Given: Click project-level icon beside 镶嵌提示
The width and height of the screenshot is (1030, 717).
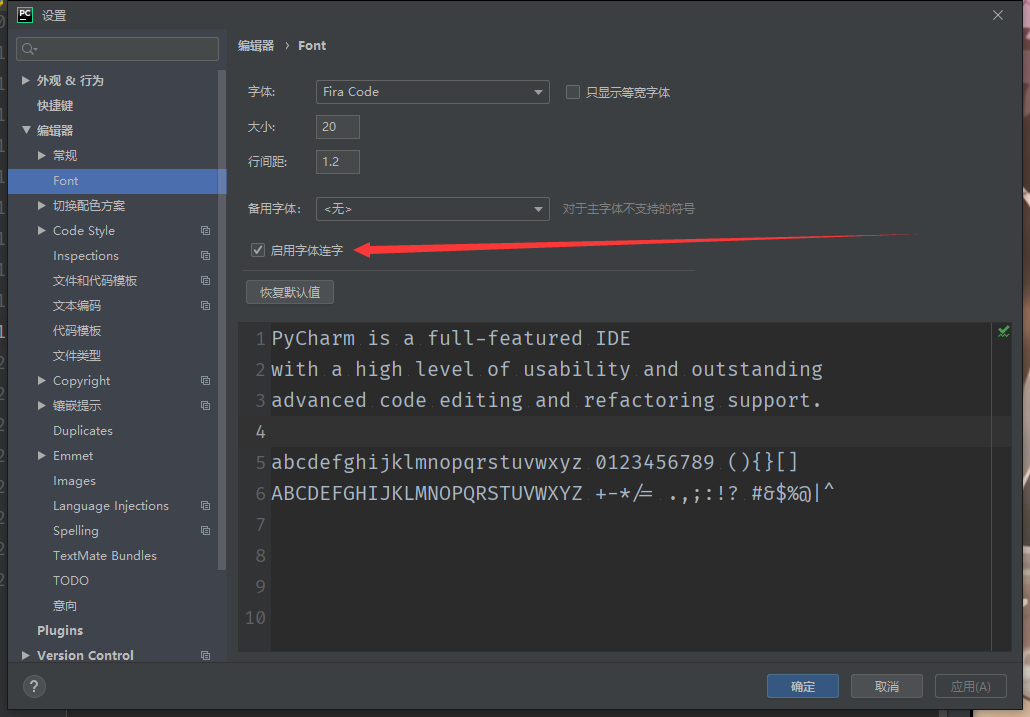Looking at the screenshot, I should [x=206, y=406].
